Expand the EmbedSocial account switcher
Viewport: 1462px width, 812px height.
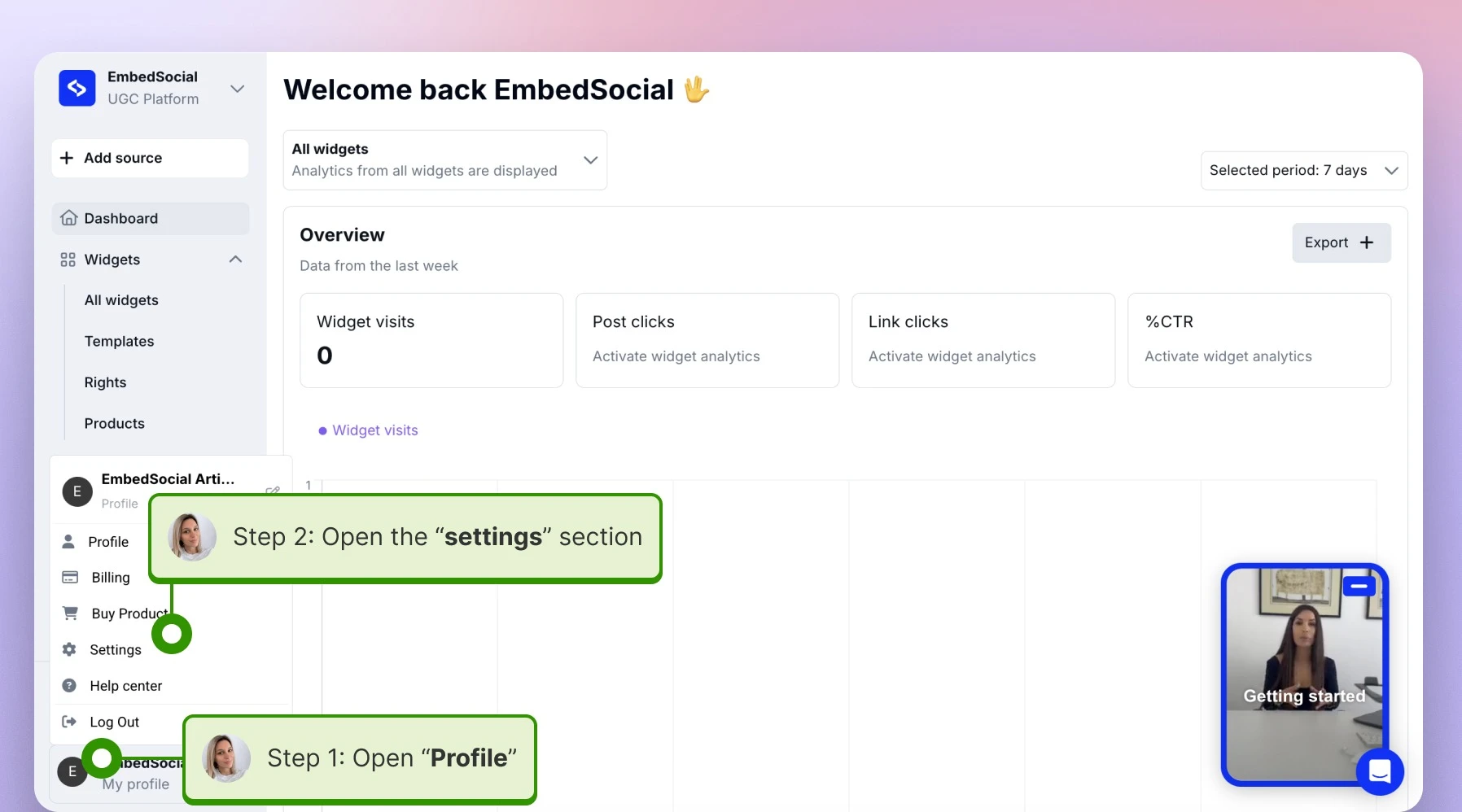pos(238,89)
